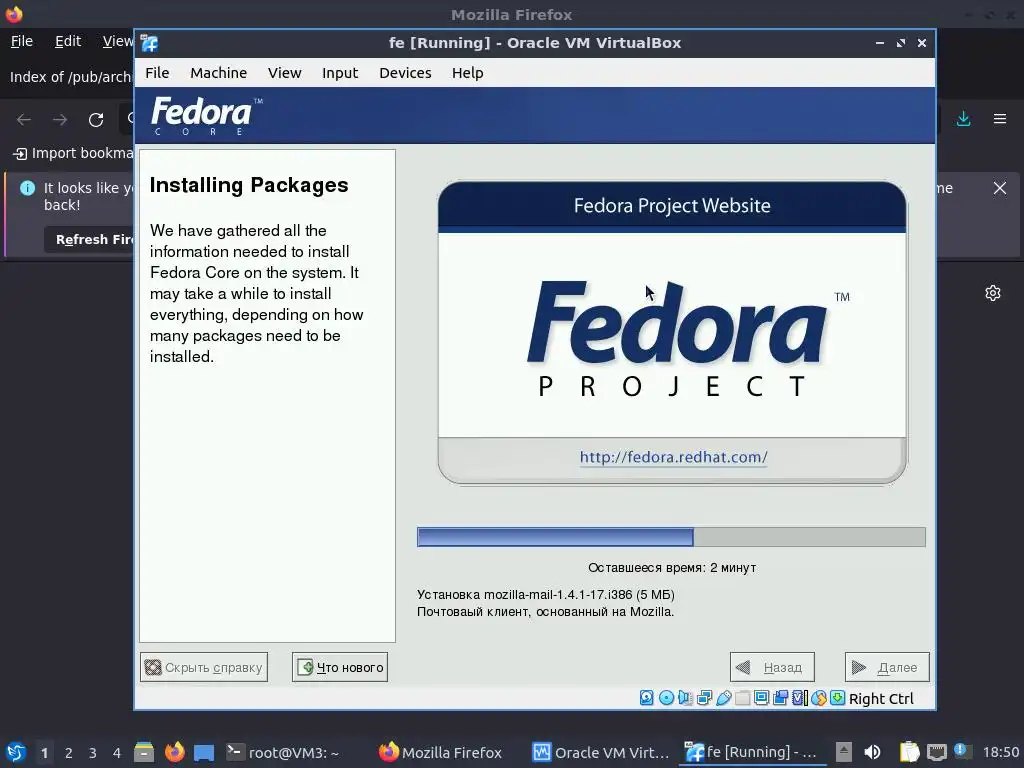Click the mouse integration indicator in VirtualBox status bar
Viewport: 1024px width, 768px height.
click(x=818, y=698)
